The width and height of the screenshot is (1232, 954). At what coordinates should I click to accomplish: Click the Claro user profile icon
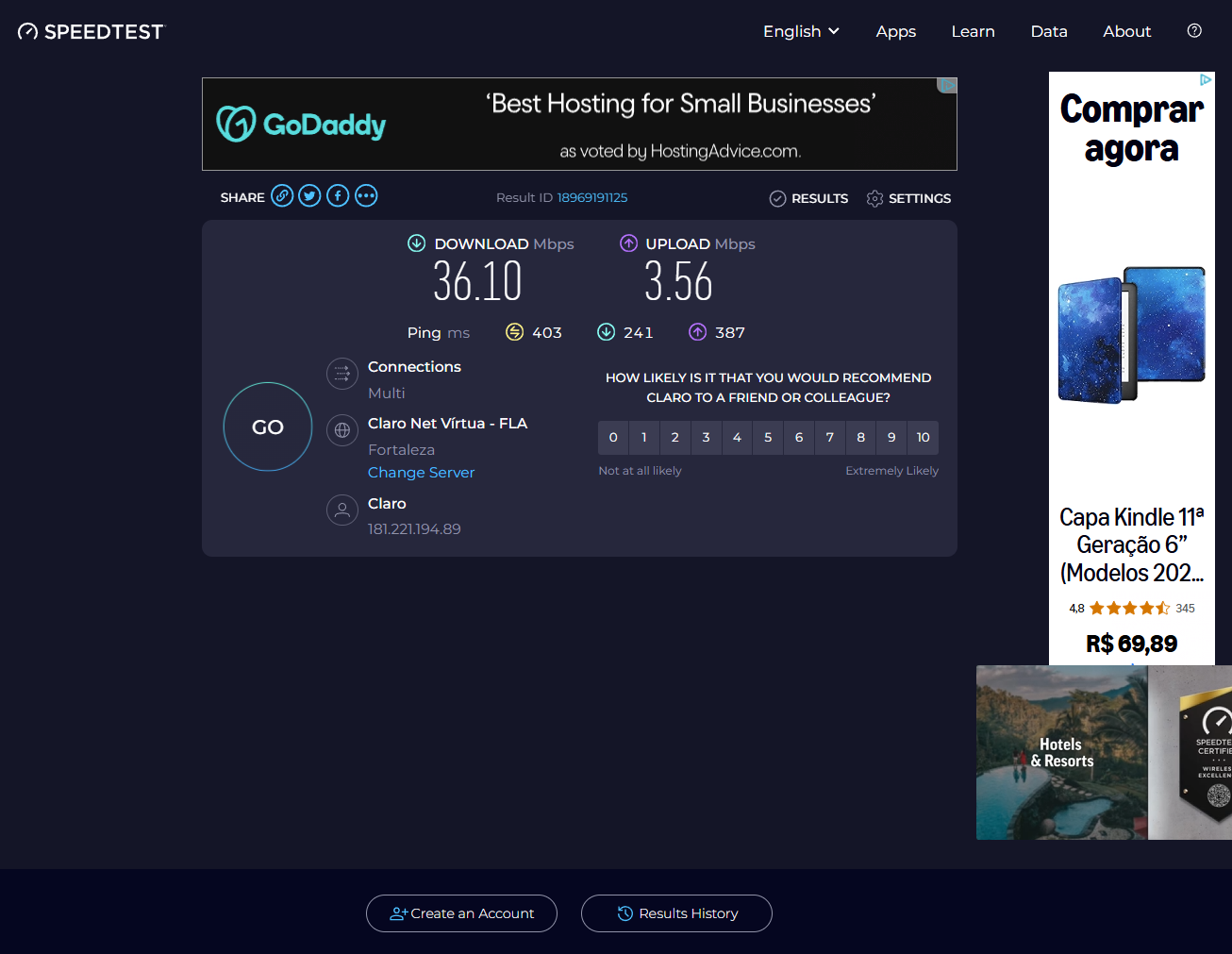pyautogui.click(x=342, y=510)
